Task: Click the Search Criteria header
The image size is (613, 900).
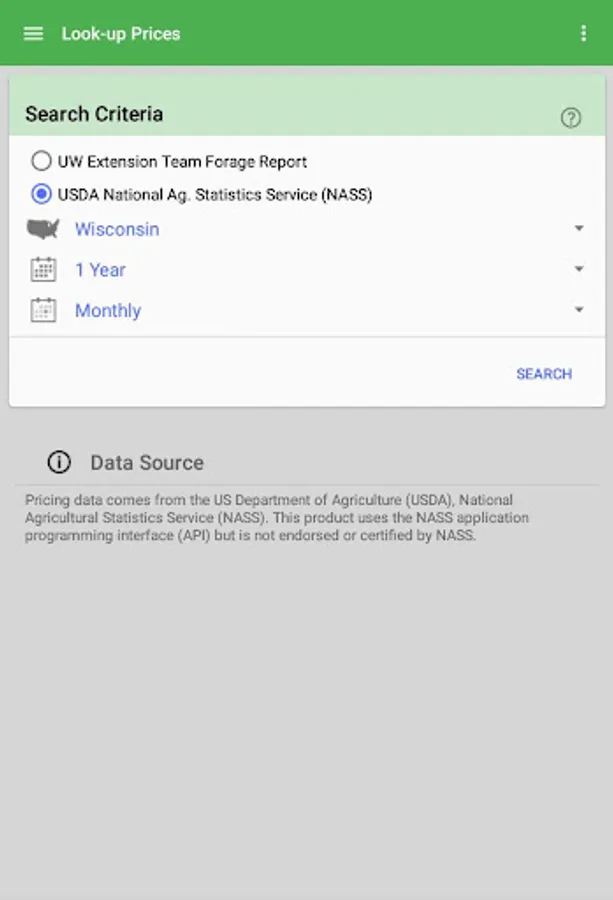Action: pyautogui.click(x=94, y=114)
